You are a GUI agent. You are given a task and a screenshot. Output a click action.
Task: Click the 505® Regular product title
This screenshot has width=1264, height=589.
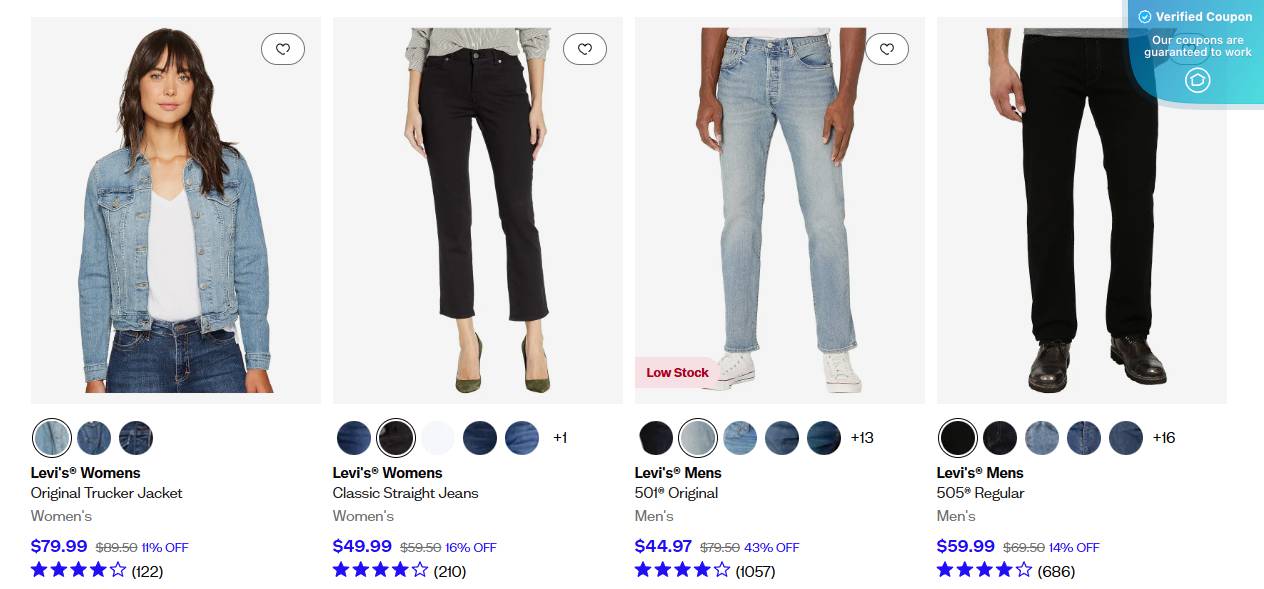click(x=980, y=492)
